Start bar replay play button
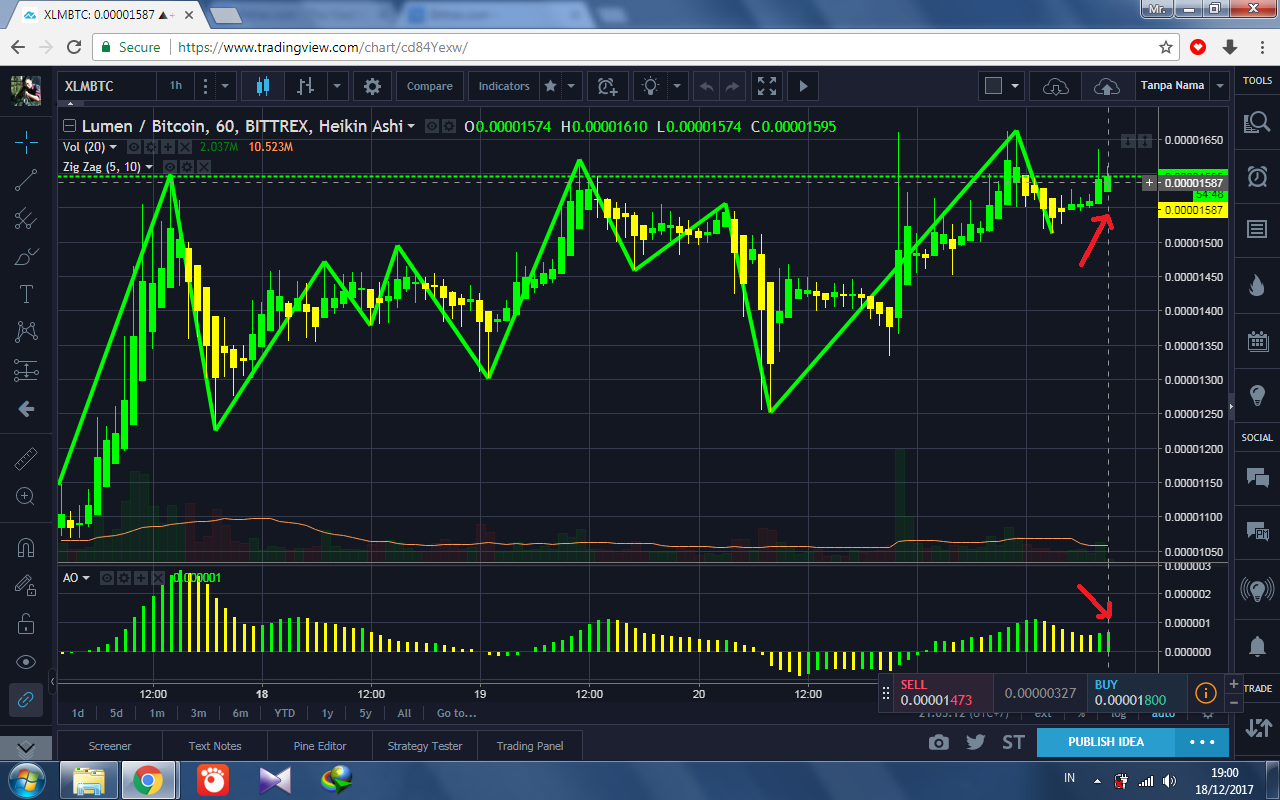The height and width of the screenshot is (800, 1280). tap(803, 86)
